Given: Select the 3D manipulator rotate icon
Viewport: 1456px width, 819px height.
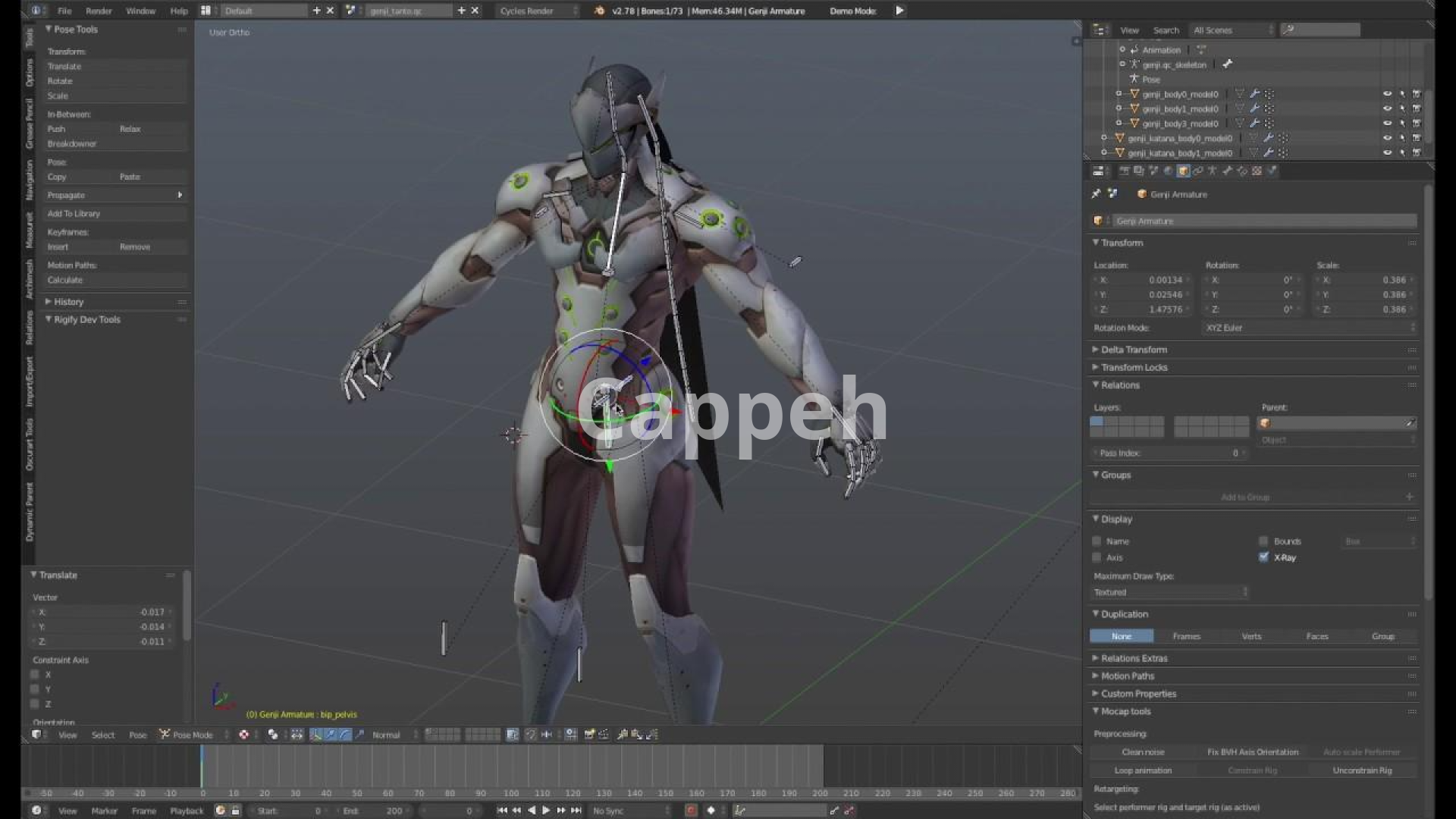Looking at the screenshot, I should coord(345,734).
